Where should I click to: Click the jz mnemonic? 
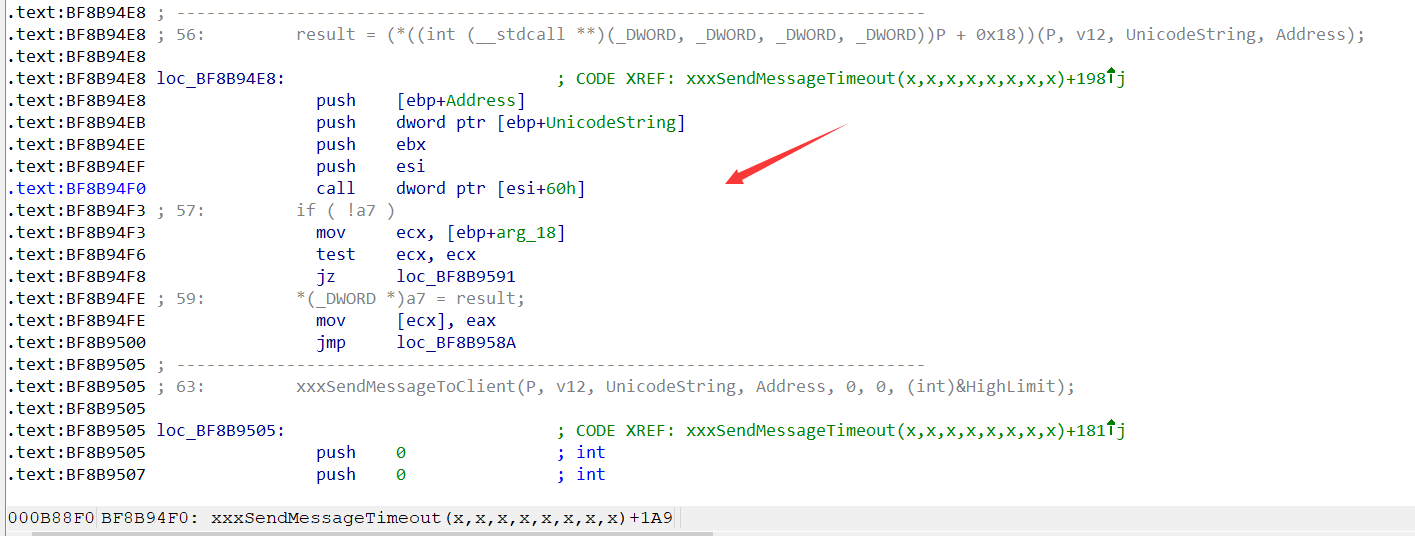click(326, 276)
